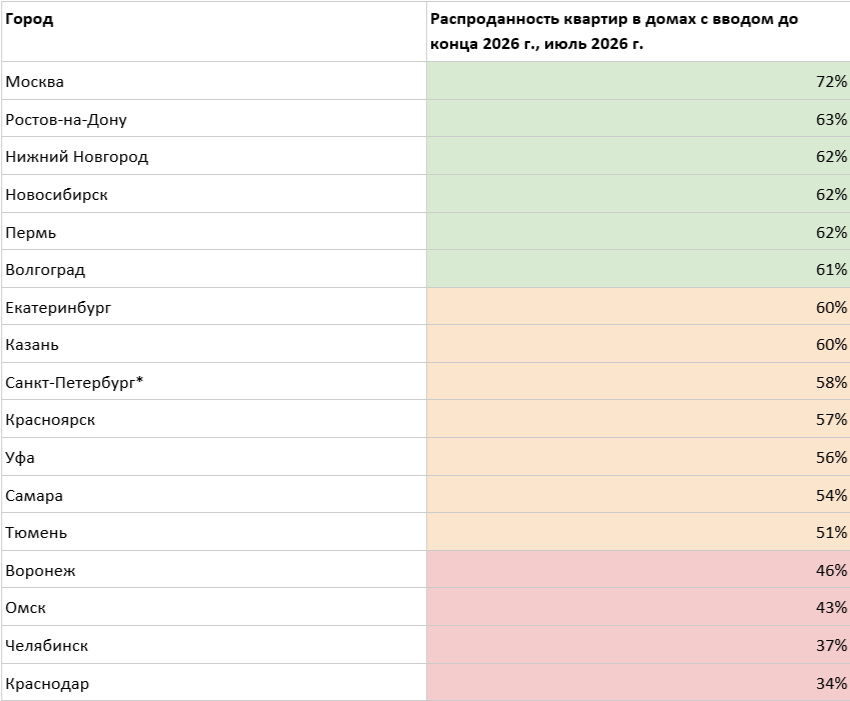The width and height of the screenshot is (850, 701).
Task: Select the 61% cell for Волгоград
Action: point(638,269)
